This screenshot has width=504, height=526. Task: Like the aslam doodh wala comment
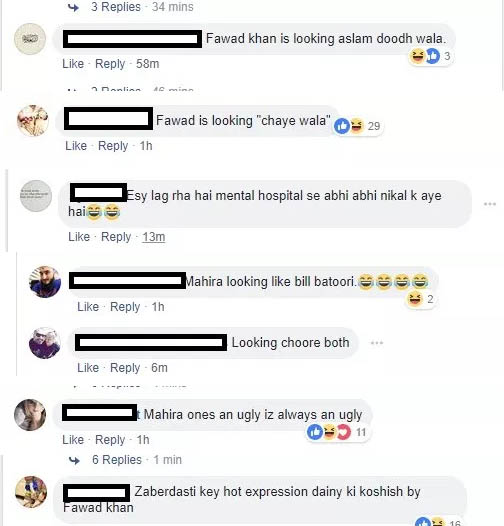[73, 64]
